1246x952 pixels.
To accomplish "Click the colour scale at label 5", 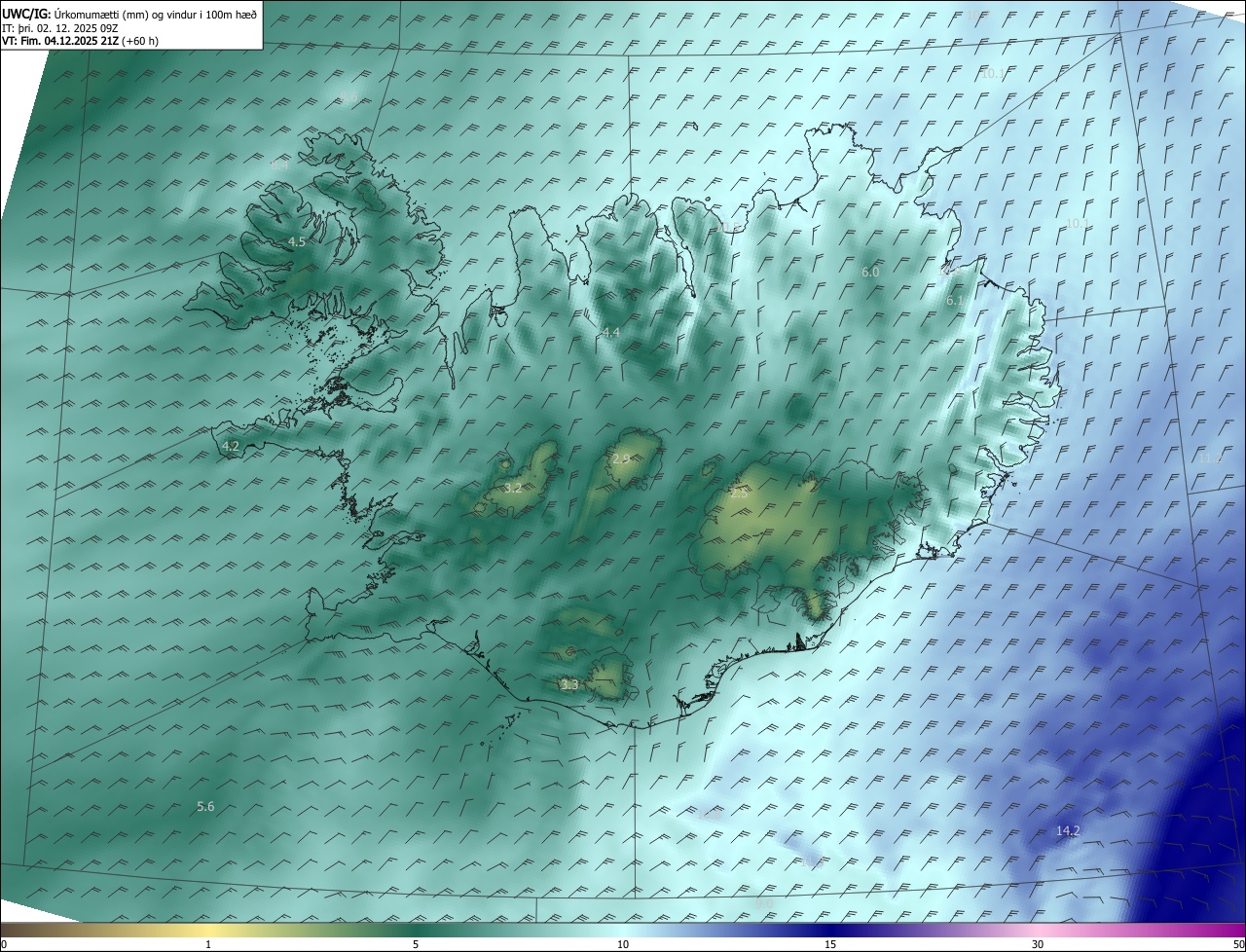I will pyautogui.click(x=416, y=944).
